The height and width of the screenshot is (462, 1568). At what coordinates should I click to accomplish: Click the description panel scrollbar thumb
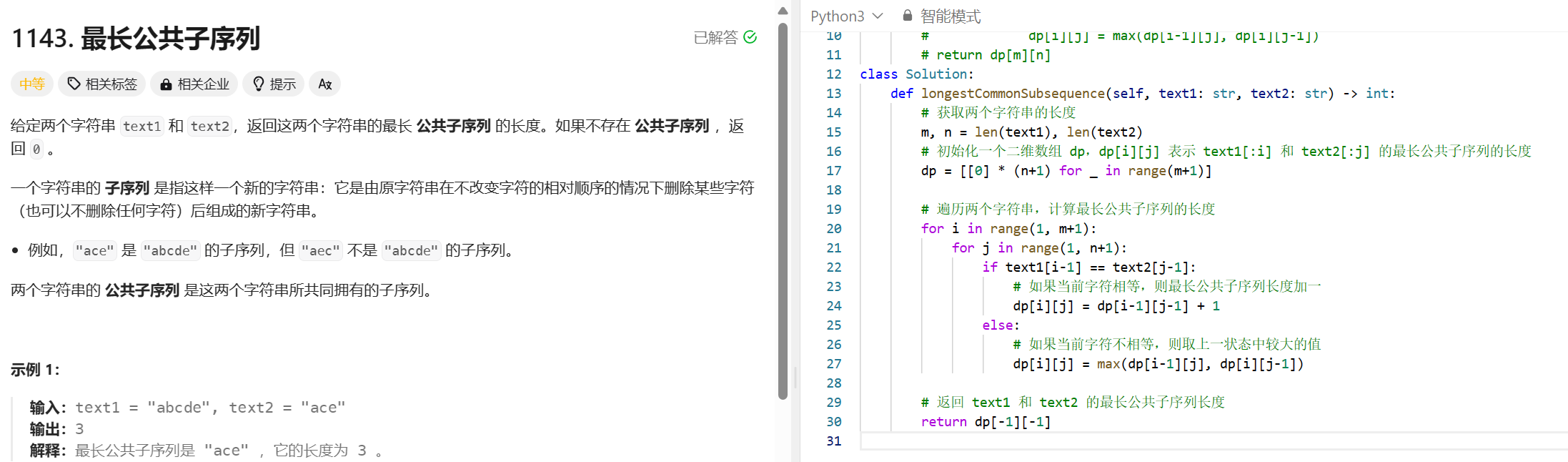click(x=783, y=215)
